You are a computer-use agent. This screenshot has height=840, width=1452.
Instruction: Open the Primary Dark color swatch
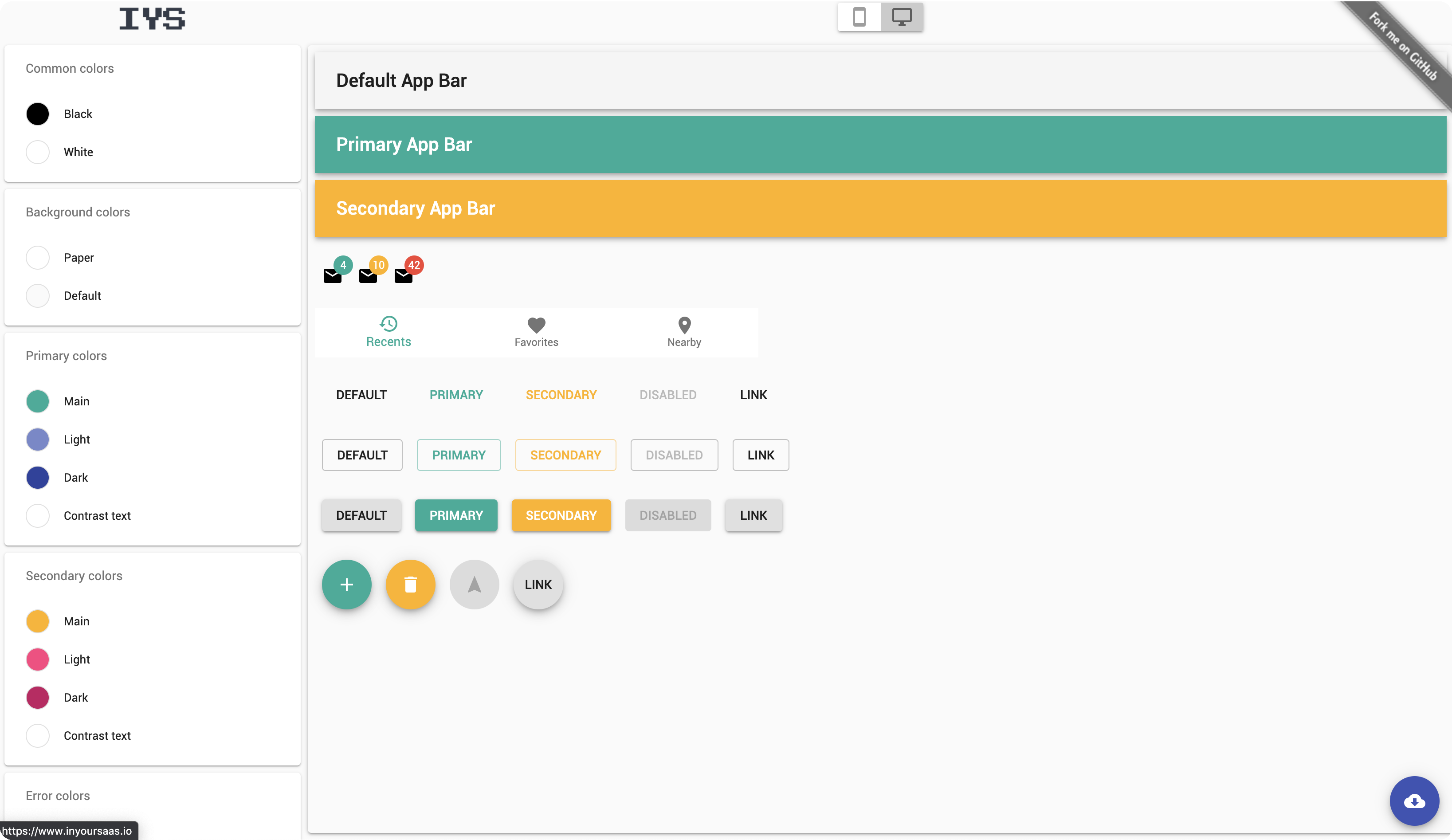pos(37,478)
